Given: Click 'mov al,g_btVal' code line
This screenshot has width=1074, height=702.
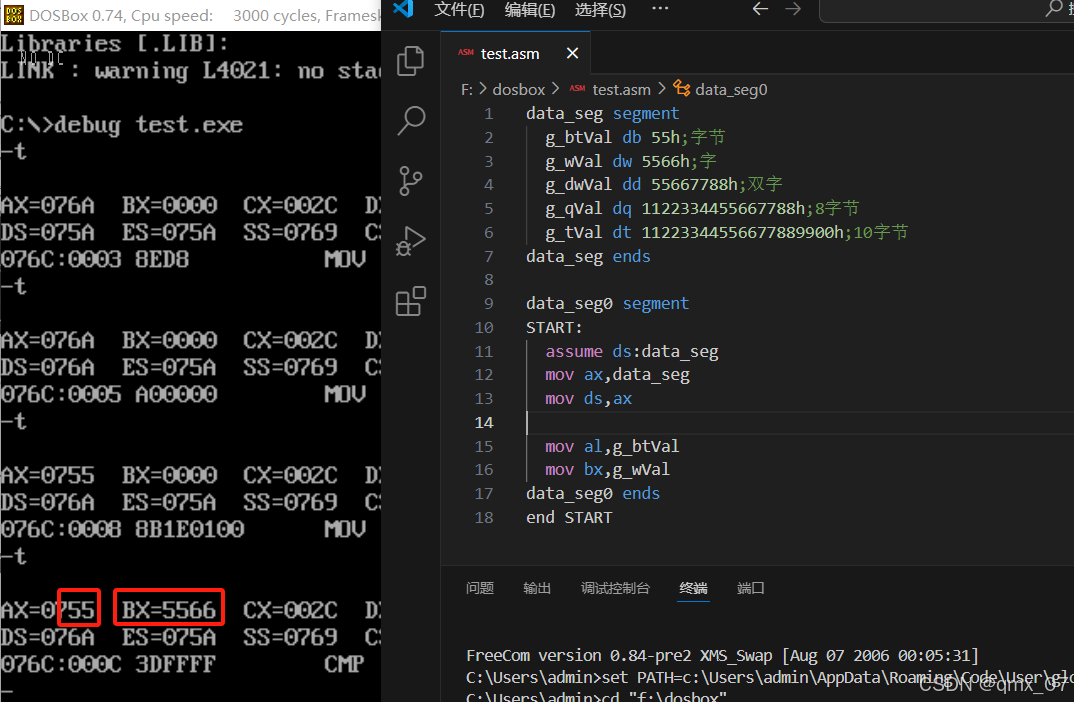Looking at the screenshot, I should [x=612, y=447].
